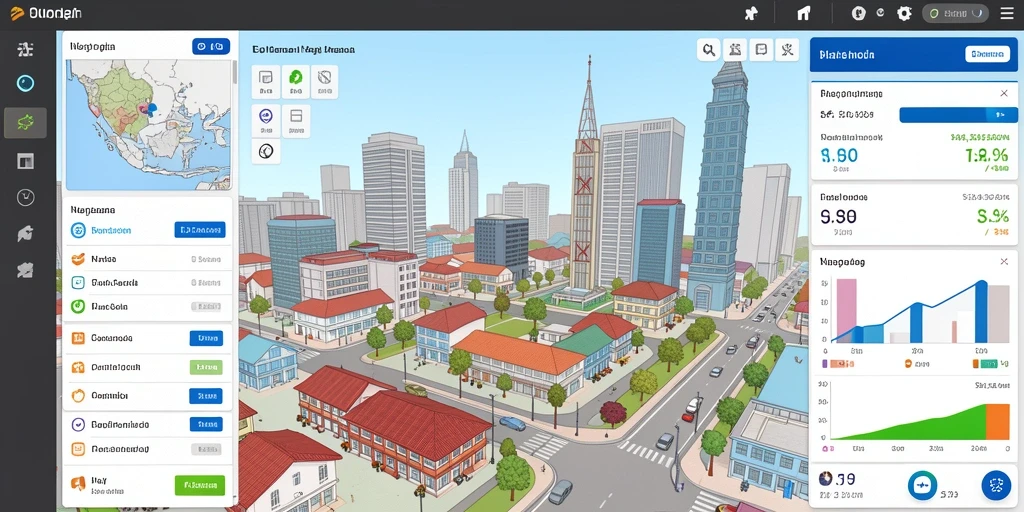Screen dimensions: 1024x512
Task: Collapse the bar chart card using its X
Action: pyautogui.click(x=1004, y=261)
